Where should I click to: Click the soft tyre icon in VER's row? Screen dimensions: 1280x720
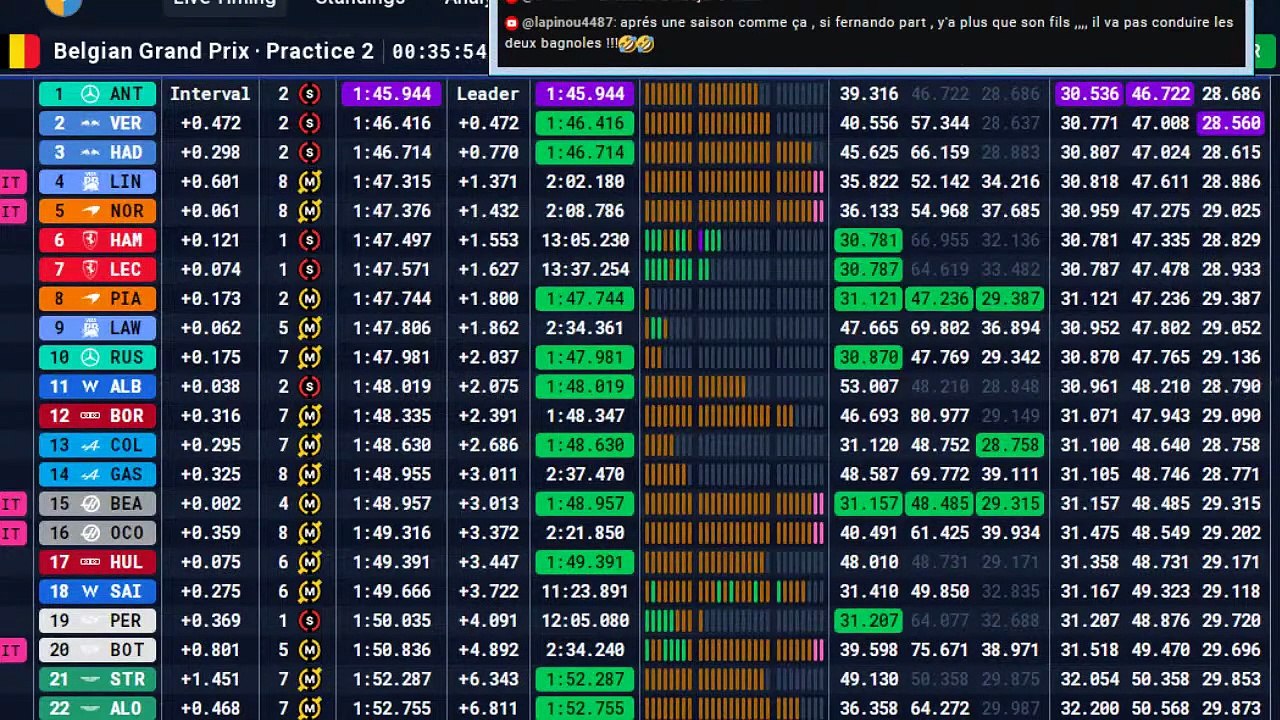310,123
